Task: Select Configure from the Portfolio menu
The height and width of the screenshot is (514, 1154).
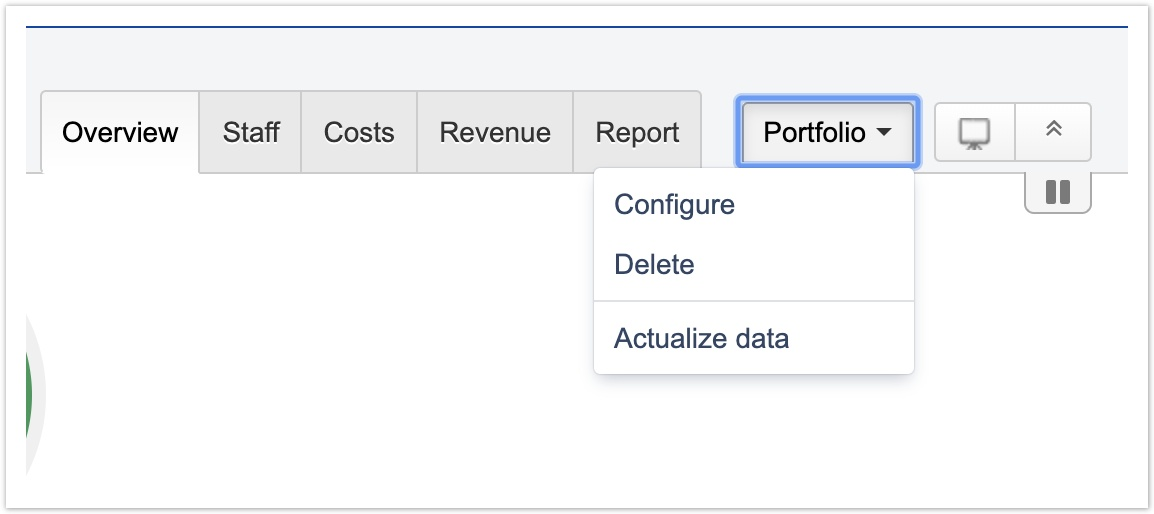Action: coord(674,205)
